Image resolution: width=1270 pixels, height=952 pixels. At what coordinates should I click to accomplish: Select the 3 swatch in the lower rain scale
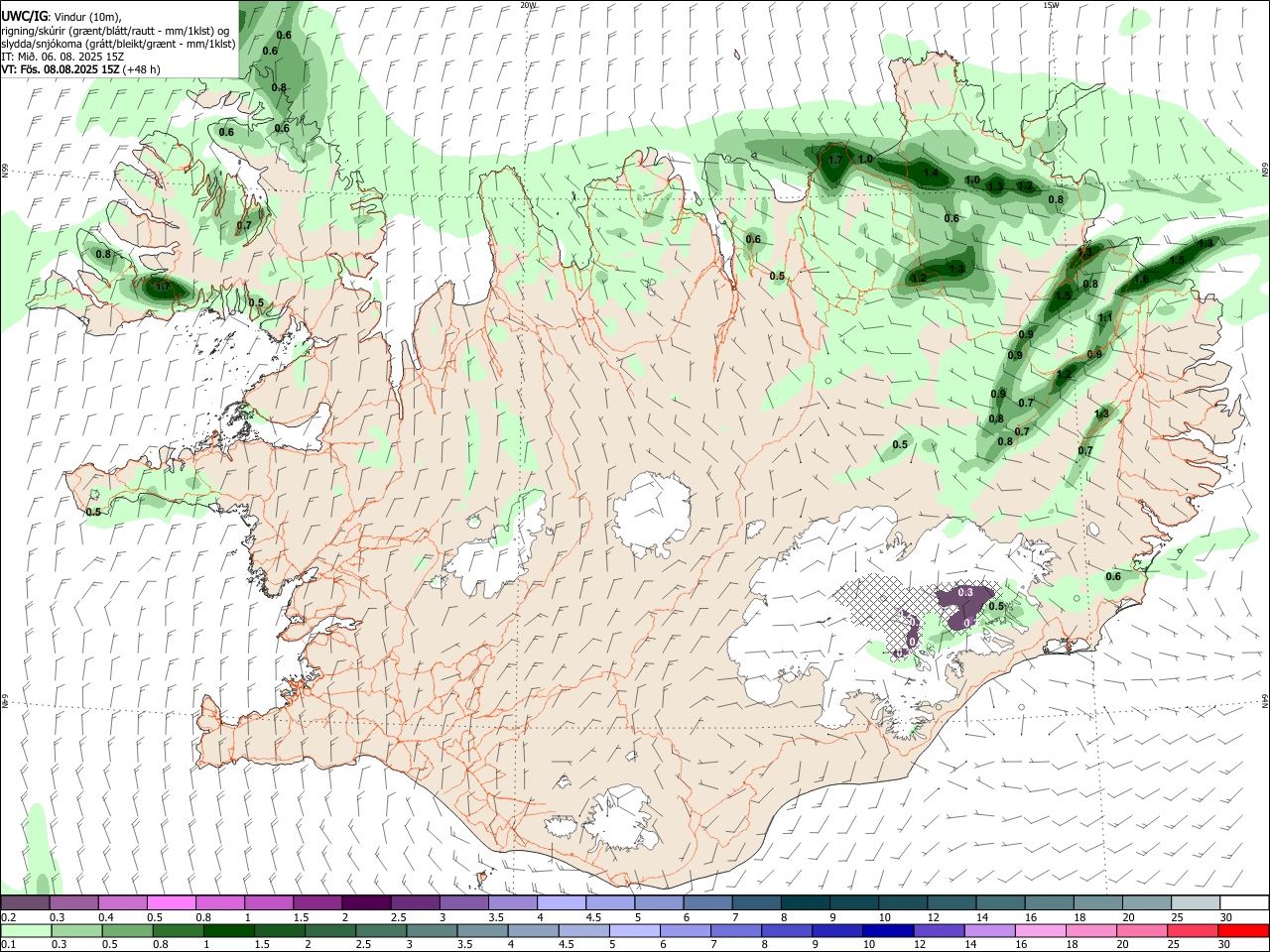coord(432,930)
